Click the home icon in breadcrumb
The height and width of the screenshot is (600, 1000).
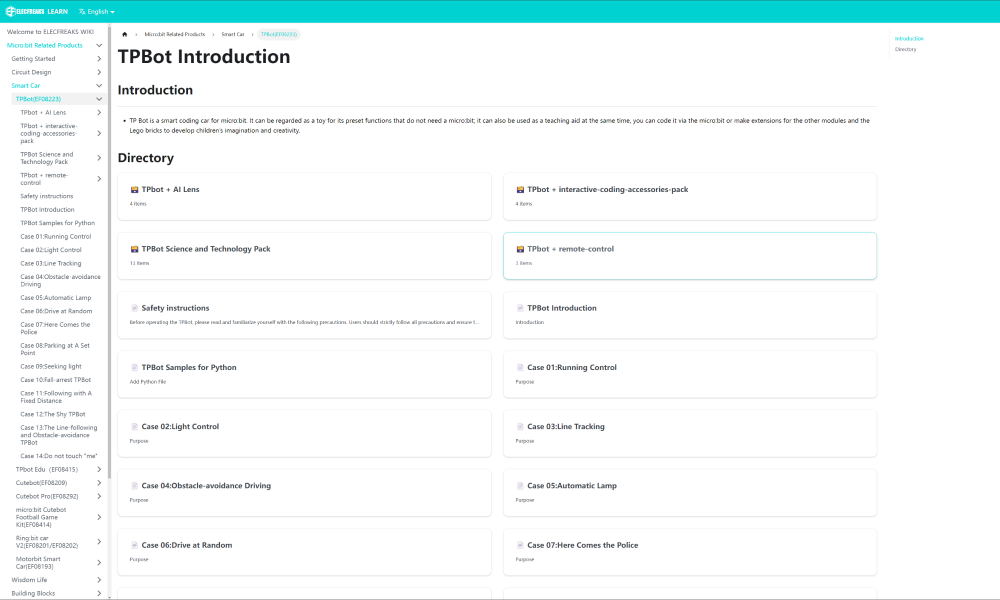click(x=124, y=34)
